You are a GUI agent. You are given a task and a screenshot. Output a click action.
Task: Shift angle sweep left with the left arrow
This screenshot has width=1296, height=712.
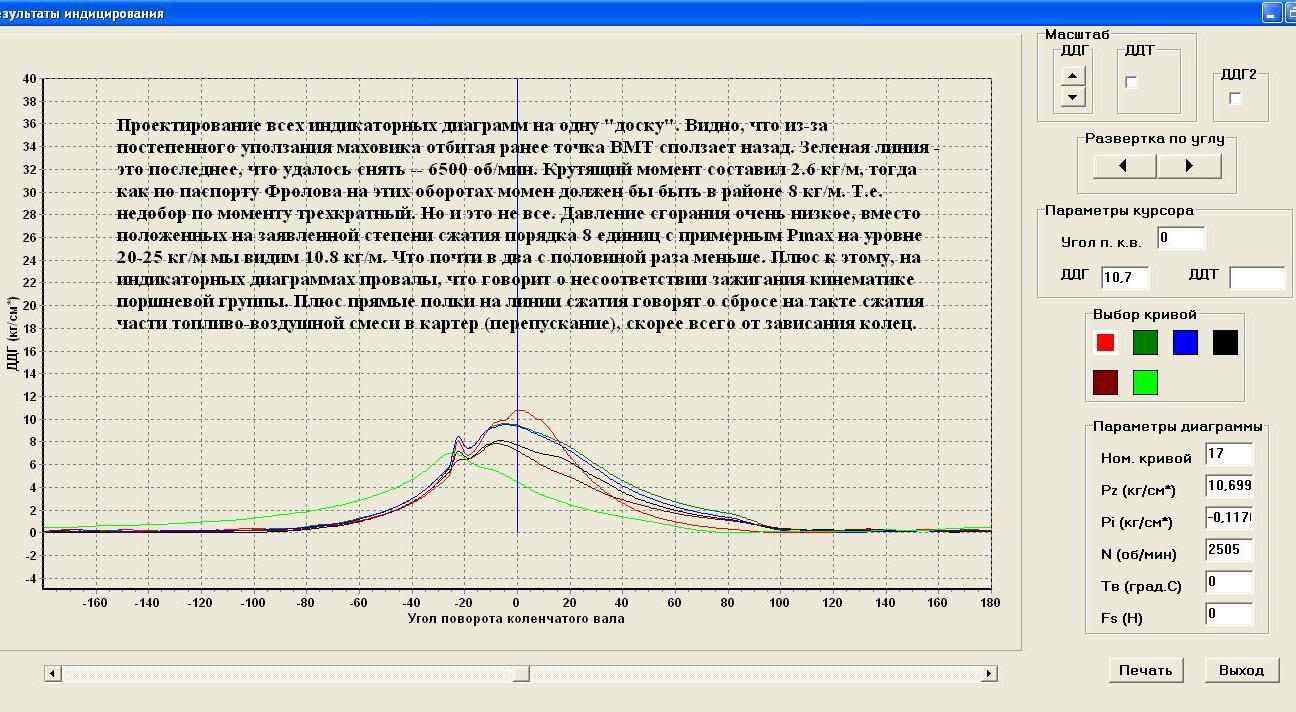click(x=1124, y=166)
